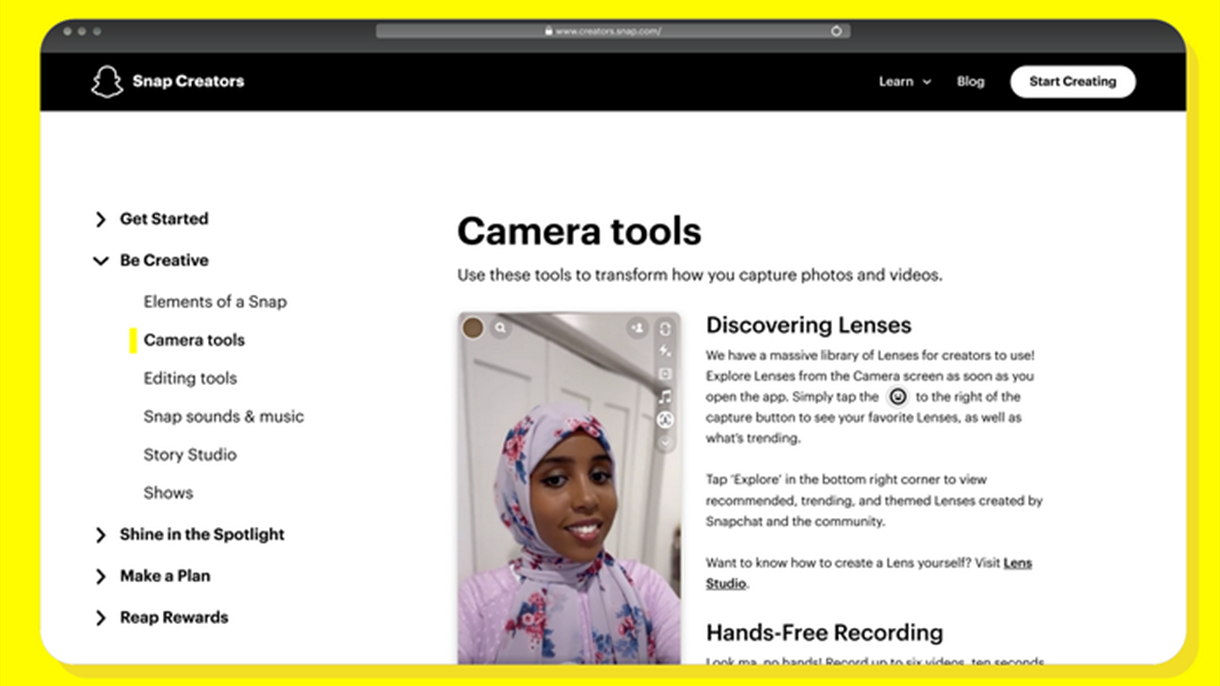1220x686 pixels.
Task: Open Snap sounds & music page
Action: click(x=223, y=416)
